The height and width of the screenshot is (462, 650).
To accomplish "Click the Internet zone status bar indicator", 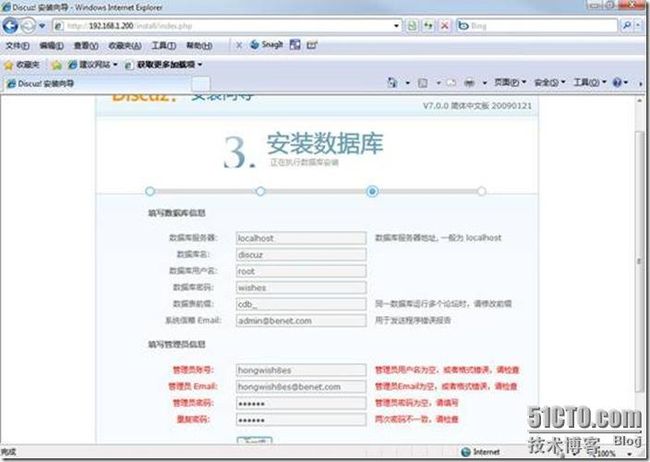I will click(481, 452).
